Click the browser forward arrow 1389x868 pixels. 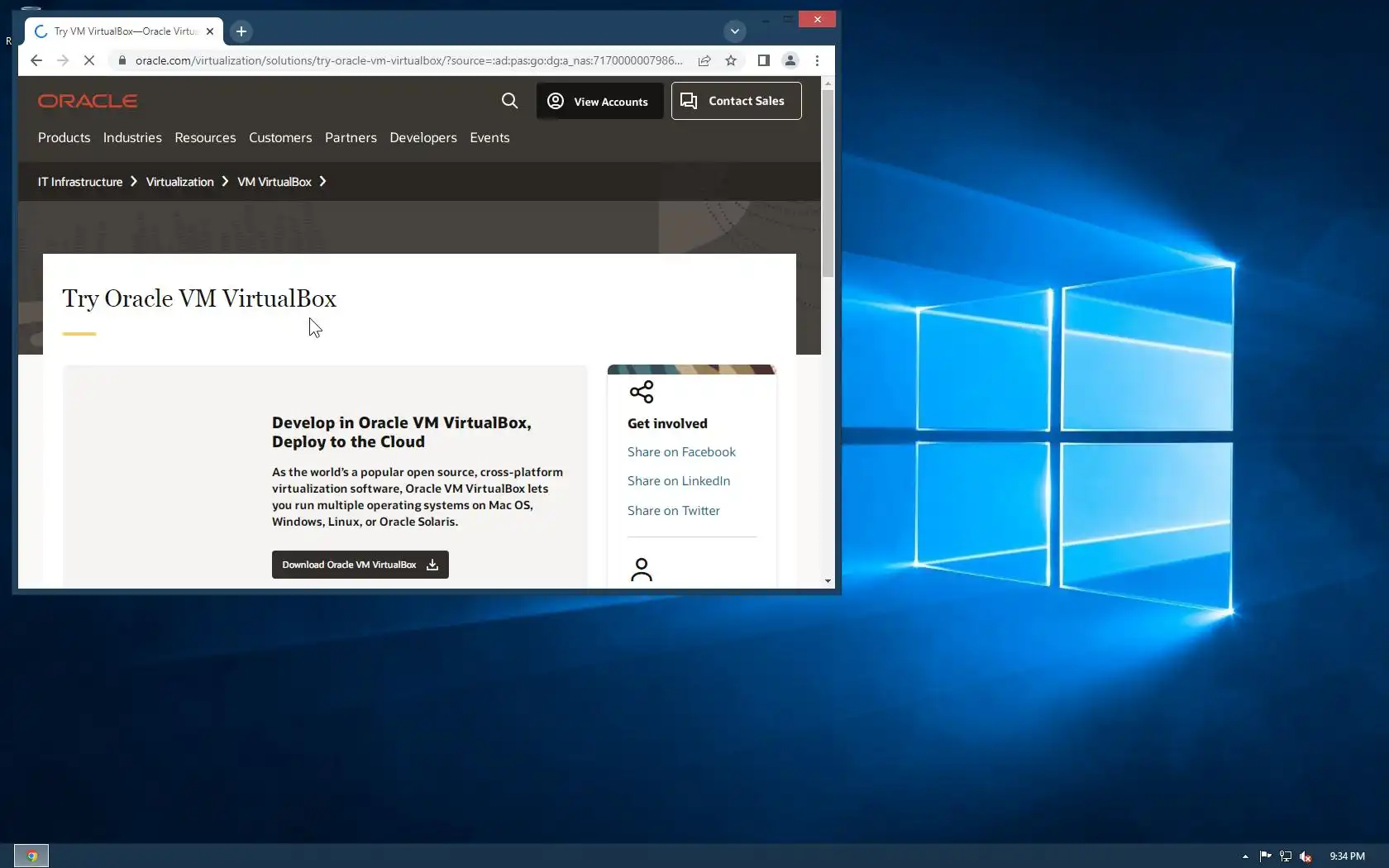pyautogui.click(x=63, y=60)
